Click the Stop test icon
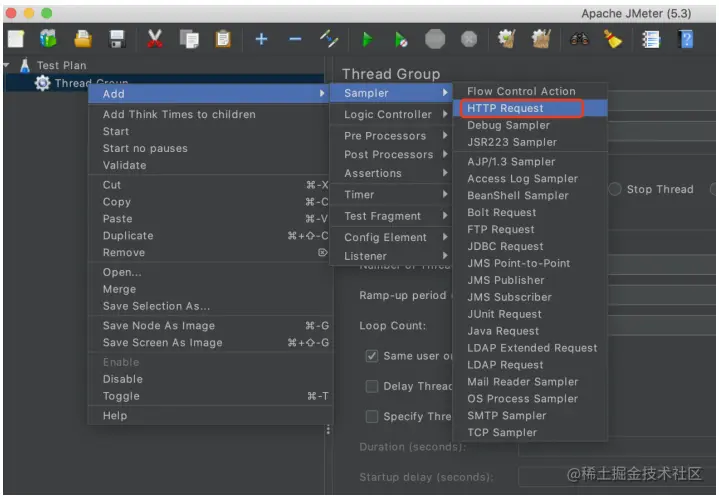The height and width of the screenshot is (499, 719). click(435, 39)
